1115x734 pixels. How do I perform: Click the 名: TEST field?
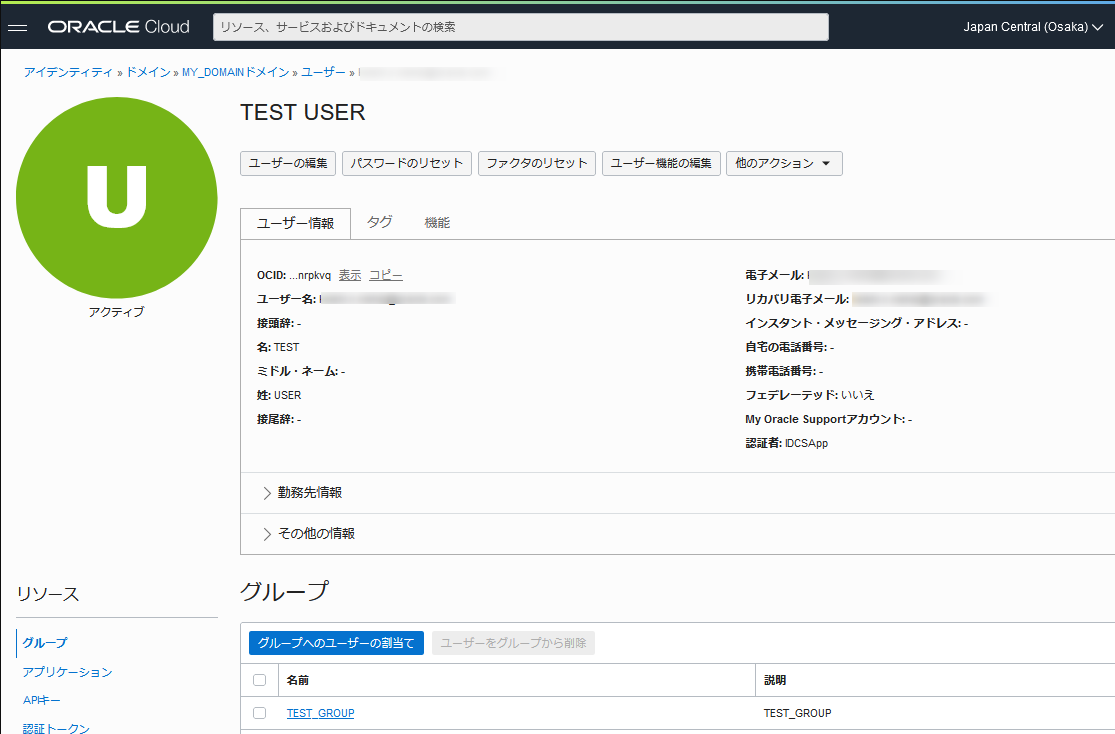click(278, 347)
